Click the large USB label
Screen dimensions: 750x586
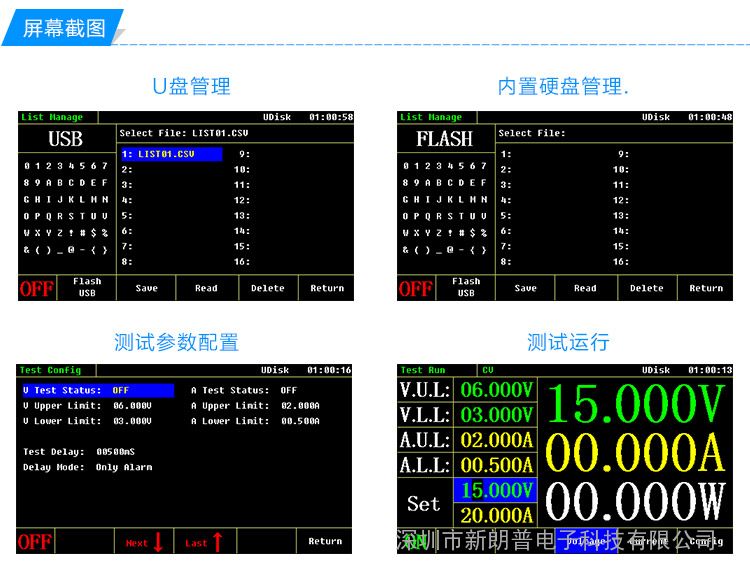tap(66, 139)
